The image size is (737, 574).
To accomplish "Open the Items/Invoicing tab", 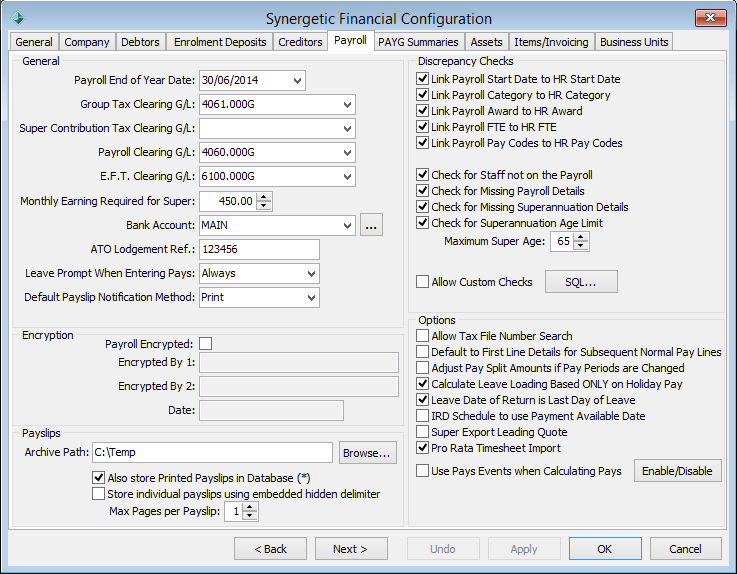I will (x=551, y=42).
